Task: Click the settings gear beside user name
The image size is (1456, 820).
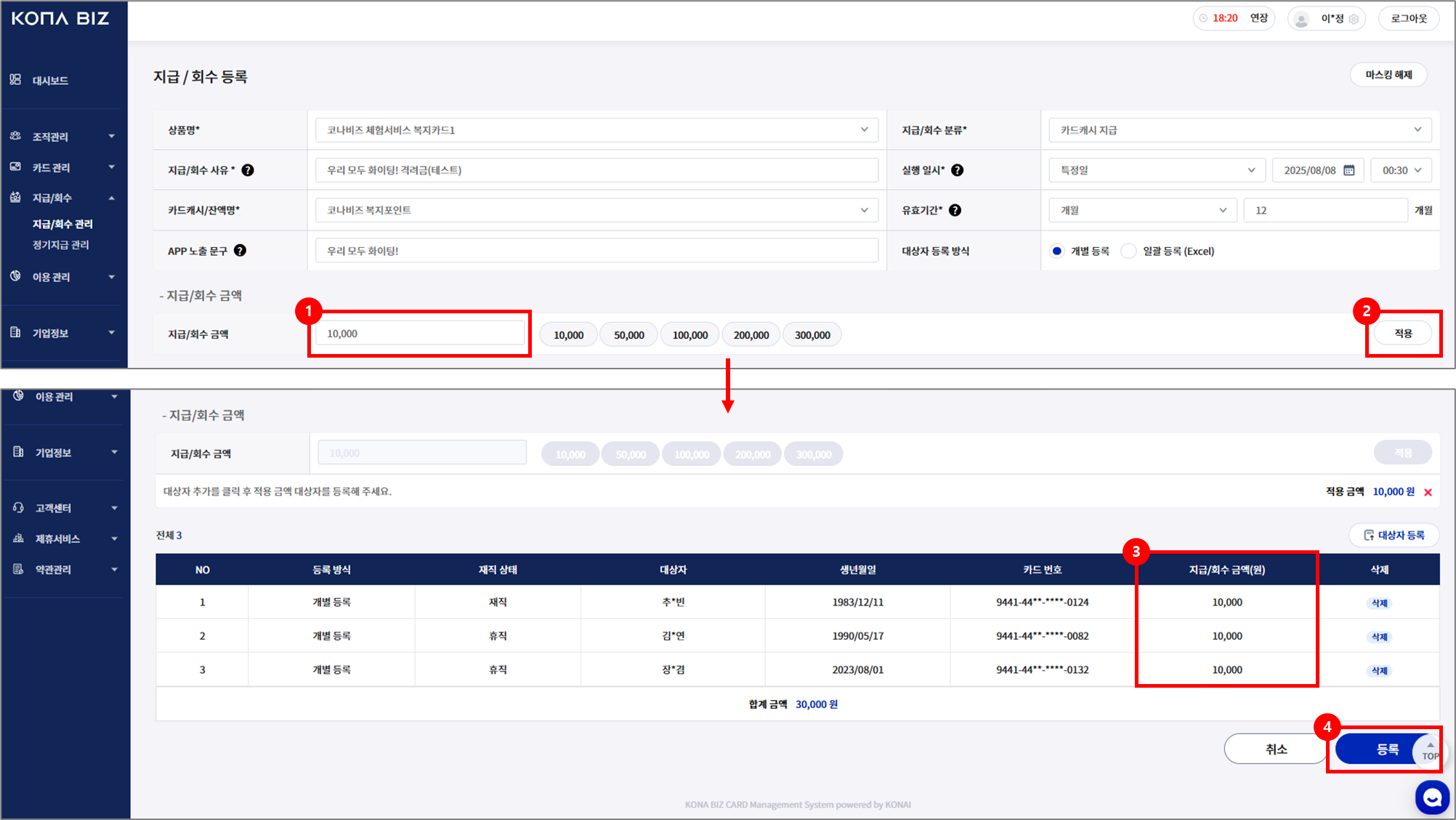Action: 1354,19
